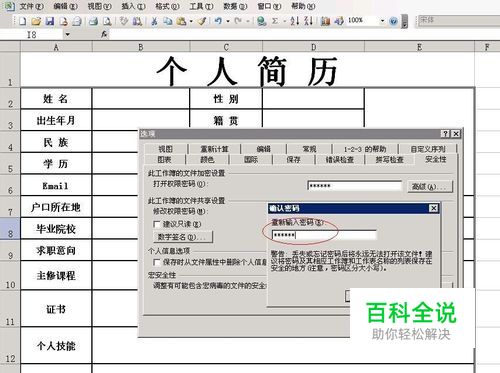Switch to the 重新计算 tab
Screen dimensions: 500x373
pos(214,149)
